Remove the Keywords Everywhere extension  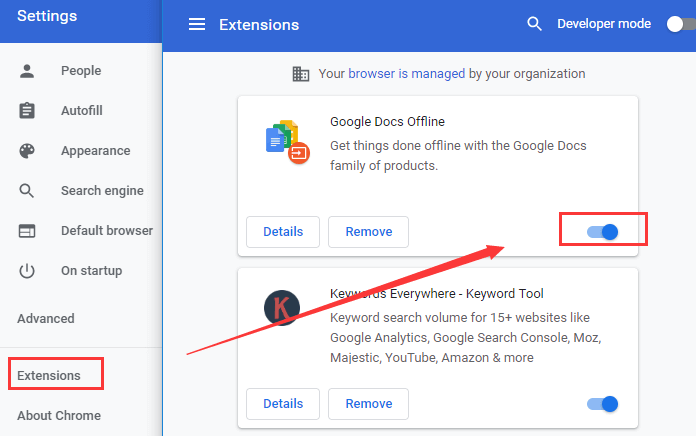pos(368,404)
